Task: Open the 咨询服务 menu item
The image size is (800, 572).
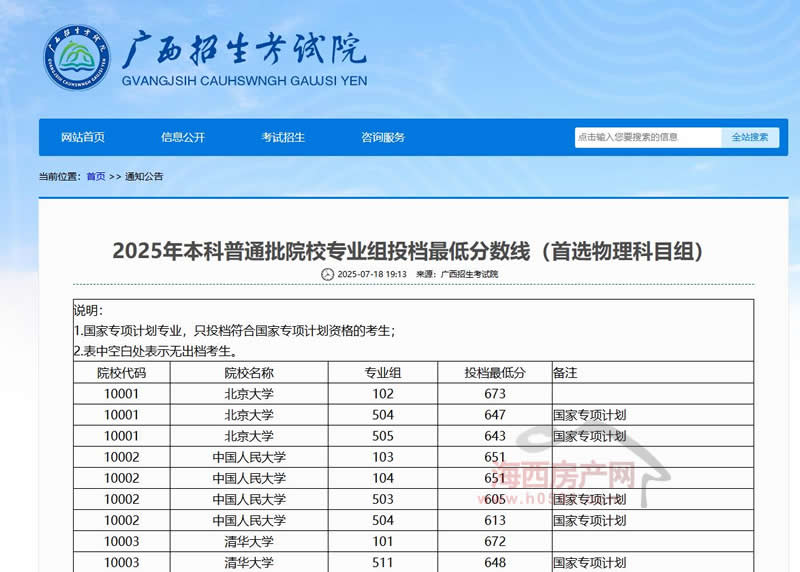Action: click(383, 137)
